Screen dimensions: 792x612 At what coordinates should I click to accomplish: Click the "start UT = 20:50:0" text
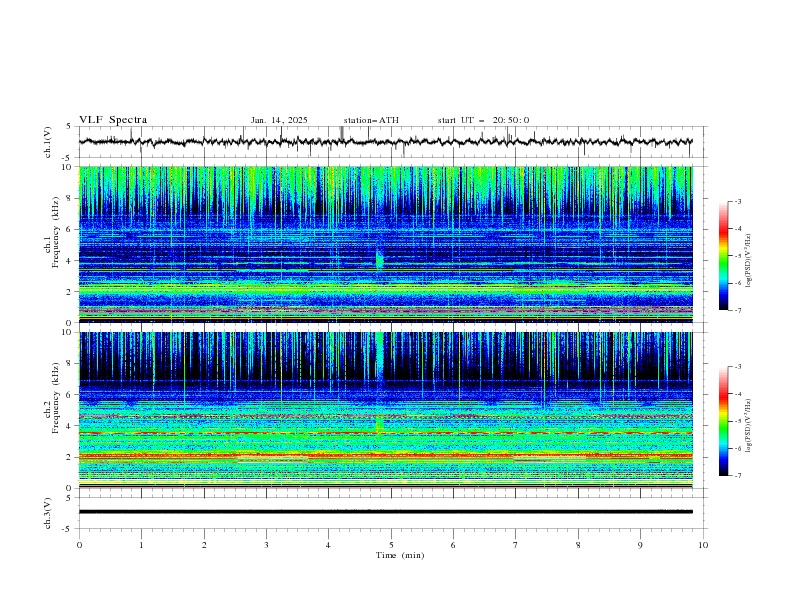coord(483,120)
